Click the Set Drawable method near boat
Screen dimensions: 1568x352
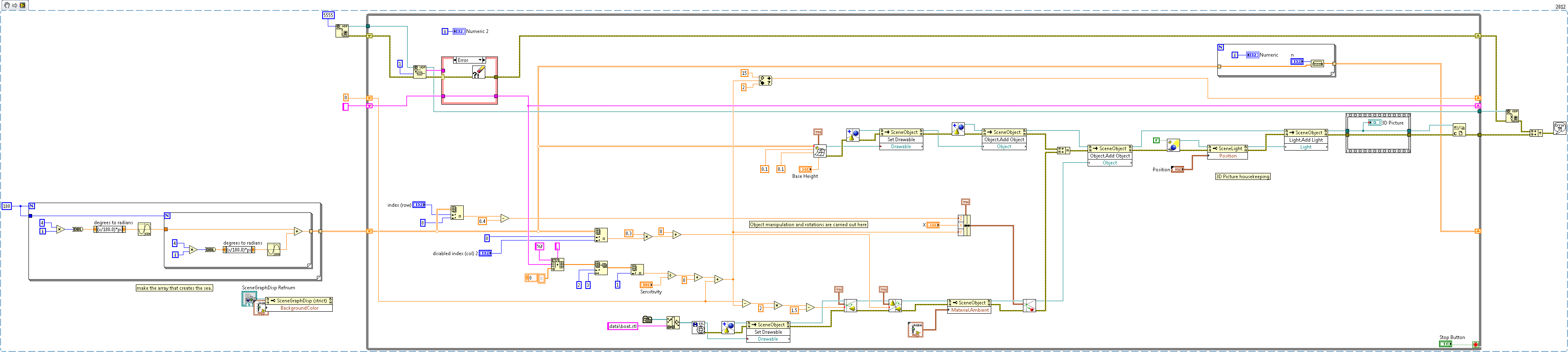(x=768, y=332)
